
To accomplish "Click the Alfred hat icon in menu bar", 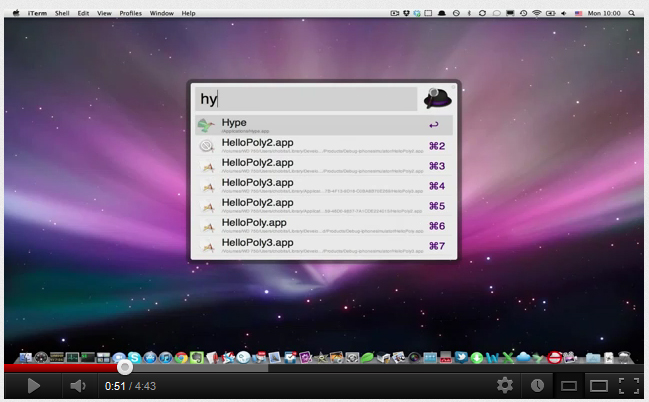I will [x=442, y=13].
